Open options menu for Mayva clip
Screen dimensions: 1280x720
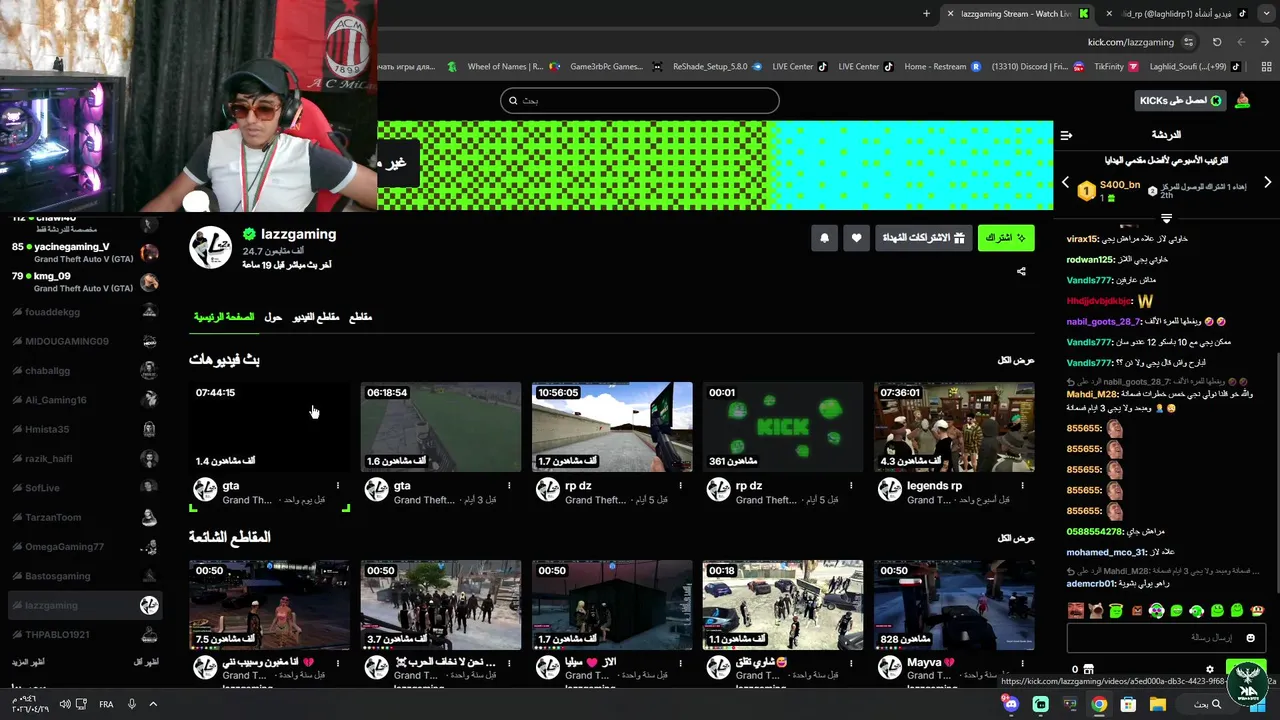coord(1022,662)
